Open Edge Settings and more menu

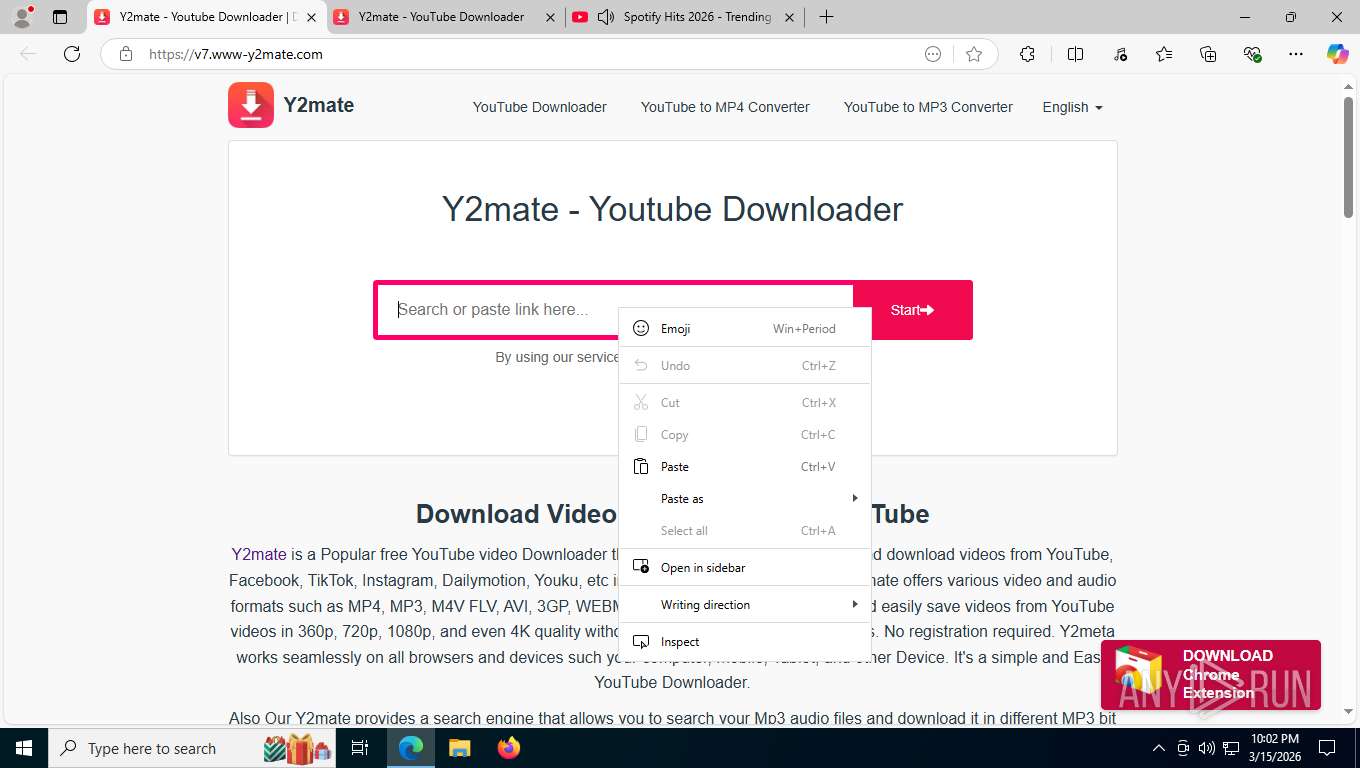1296,54
